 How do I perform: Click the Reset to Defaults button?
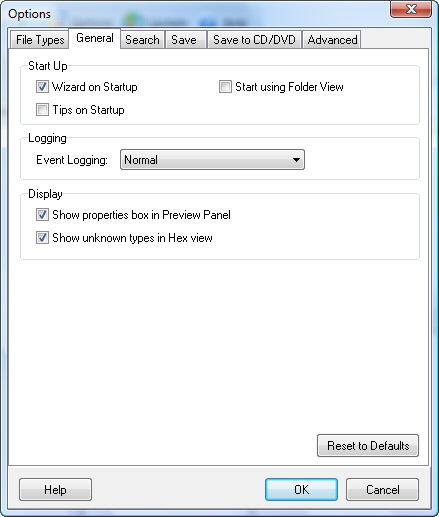point(368,446)
